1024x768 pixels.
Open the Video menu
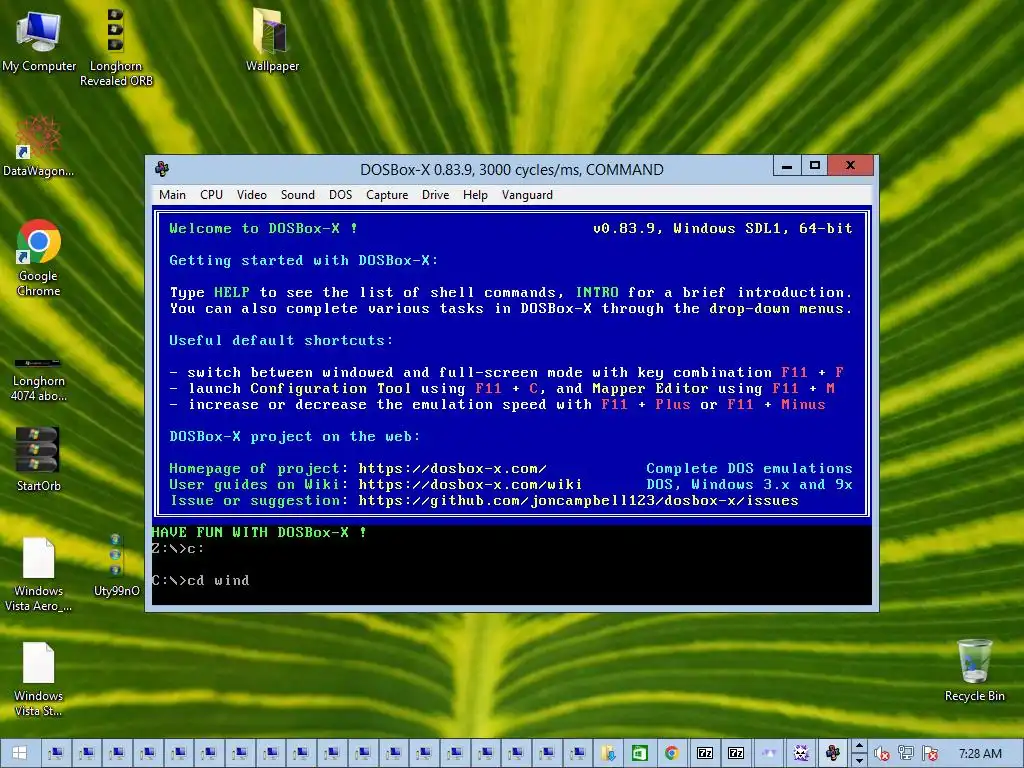point(251,195)
